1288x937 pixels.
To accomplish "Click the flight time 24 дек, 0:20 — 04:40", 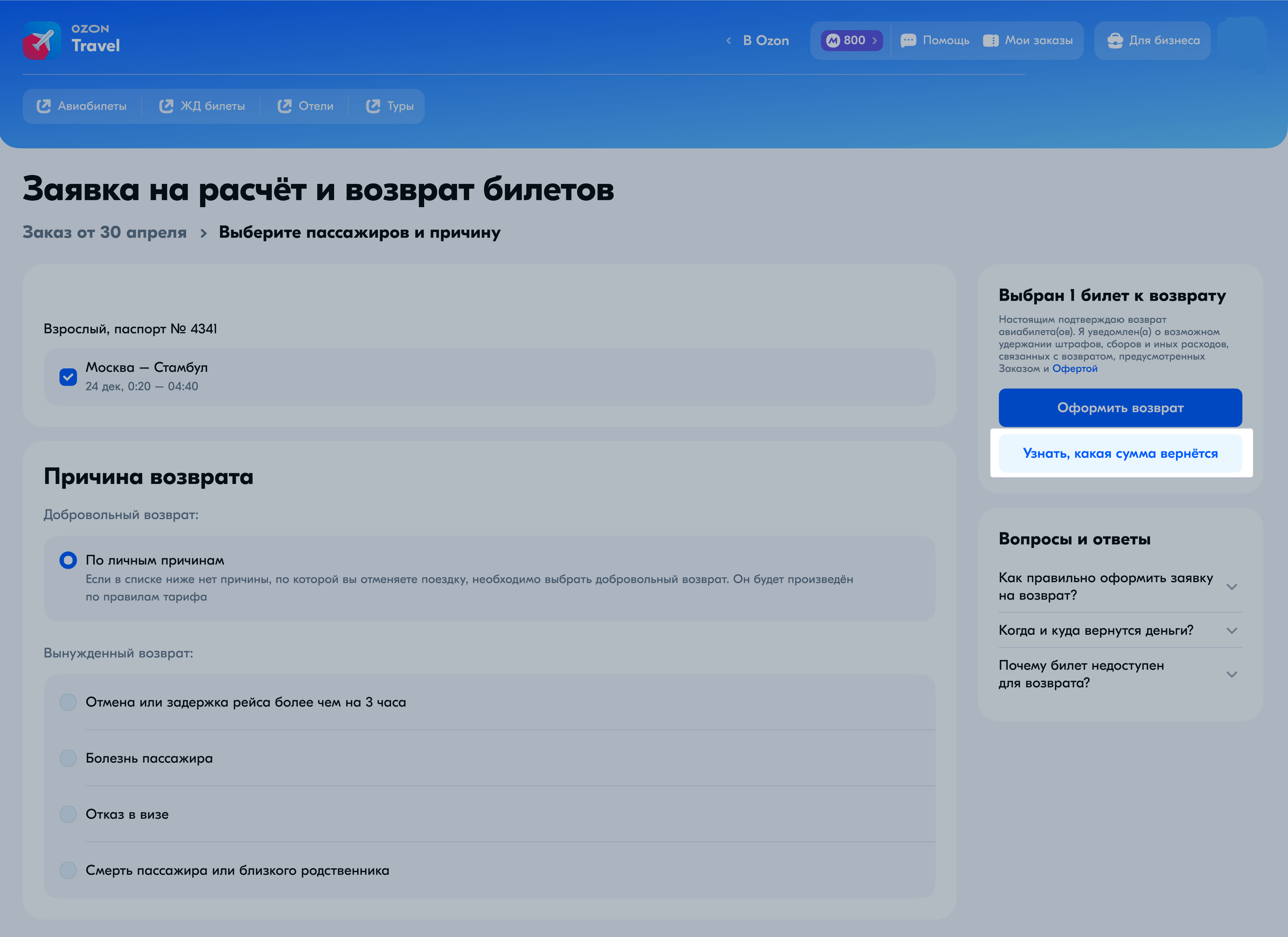I will point(142,386).
